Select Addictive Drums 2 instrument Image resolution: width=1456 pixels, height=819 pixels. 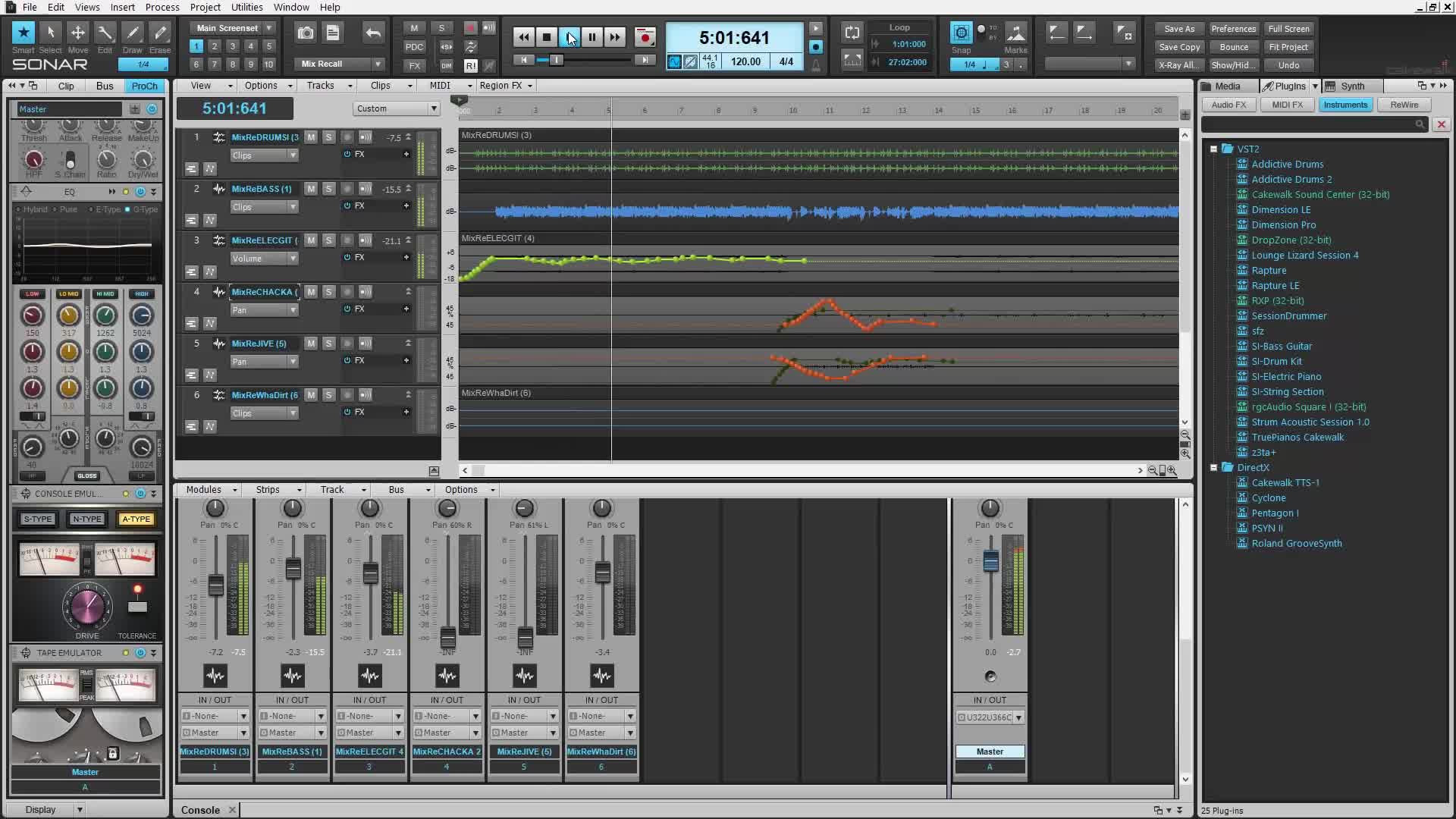pos(1291,180)
